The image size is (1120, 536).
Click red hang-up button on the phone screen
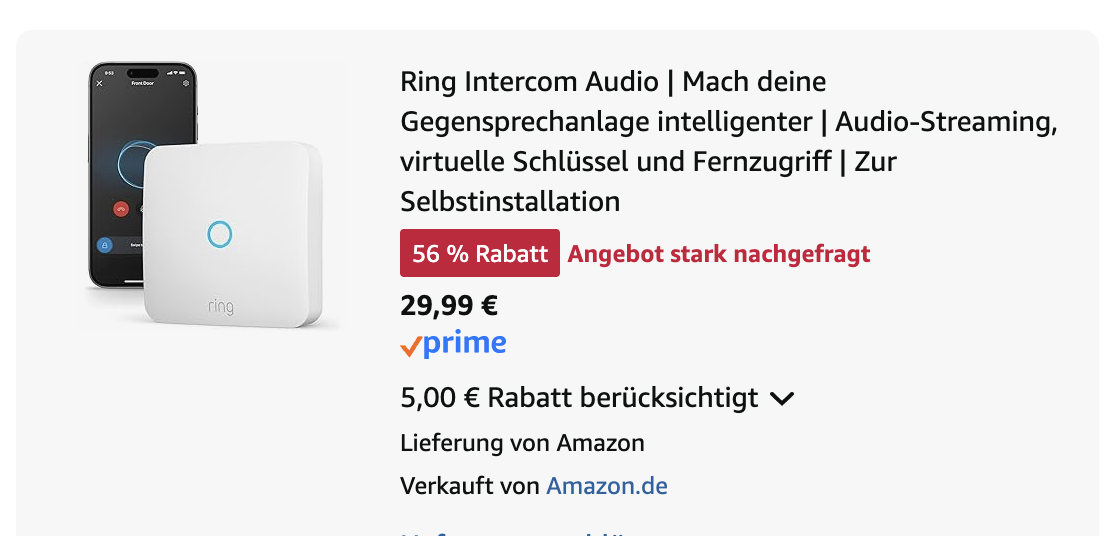tap(122, 209)
